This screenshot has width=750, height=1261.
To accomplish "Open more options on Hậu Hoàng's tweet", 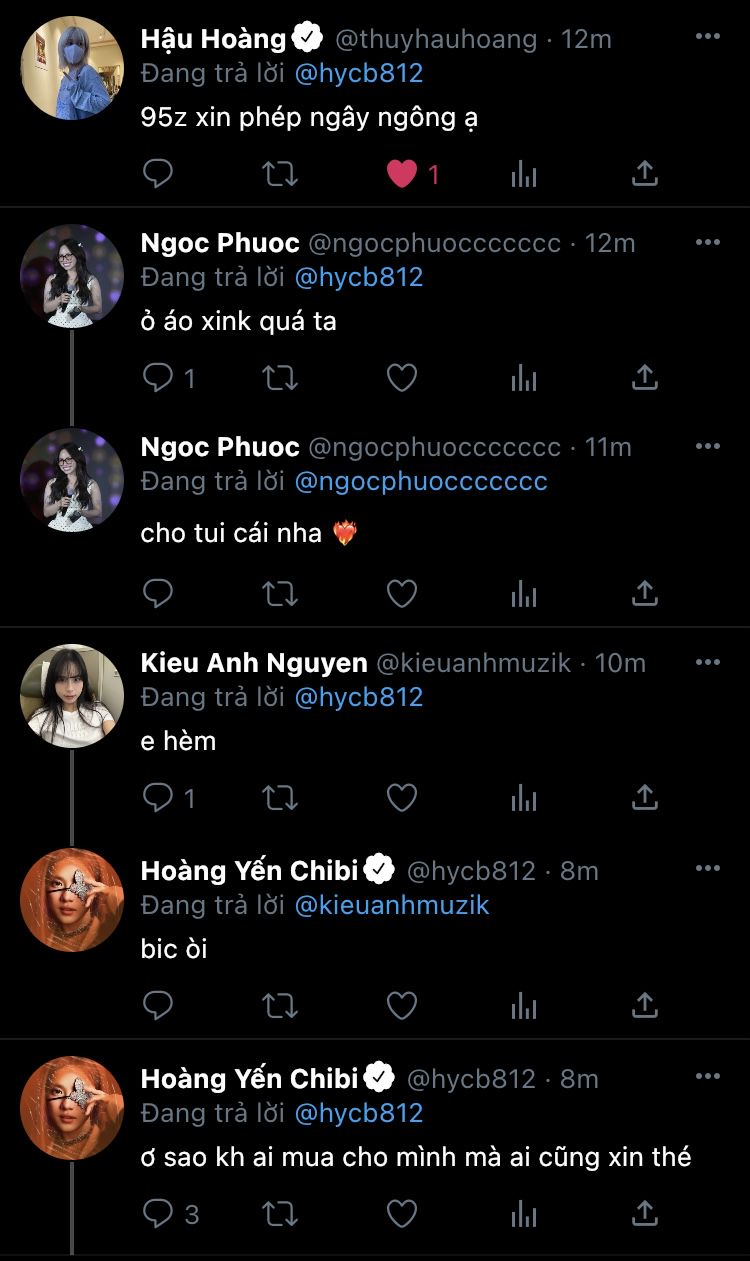I will [707, 37].
